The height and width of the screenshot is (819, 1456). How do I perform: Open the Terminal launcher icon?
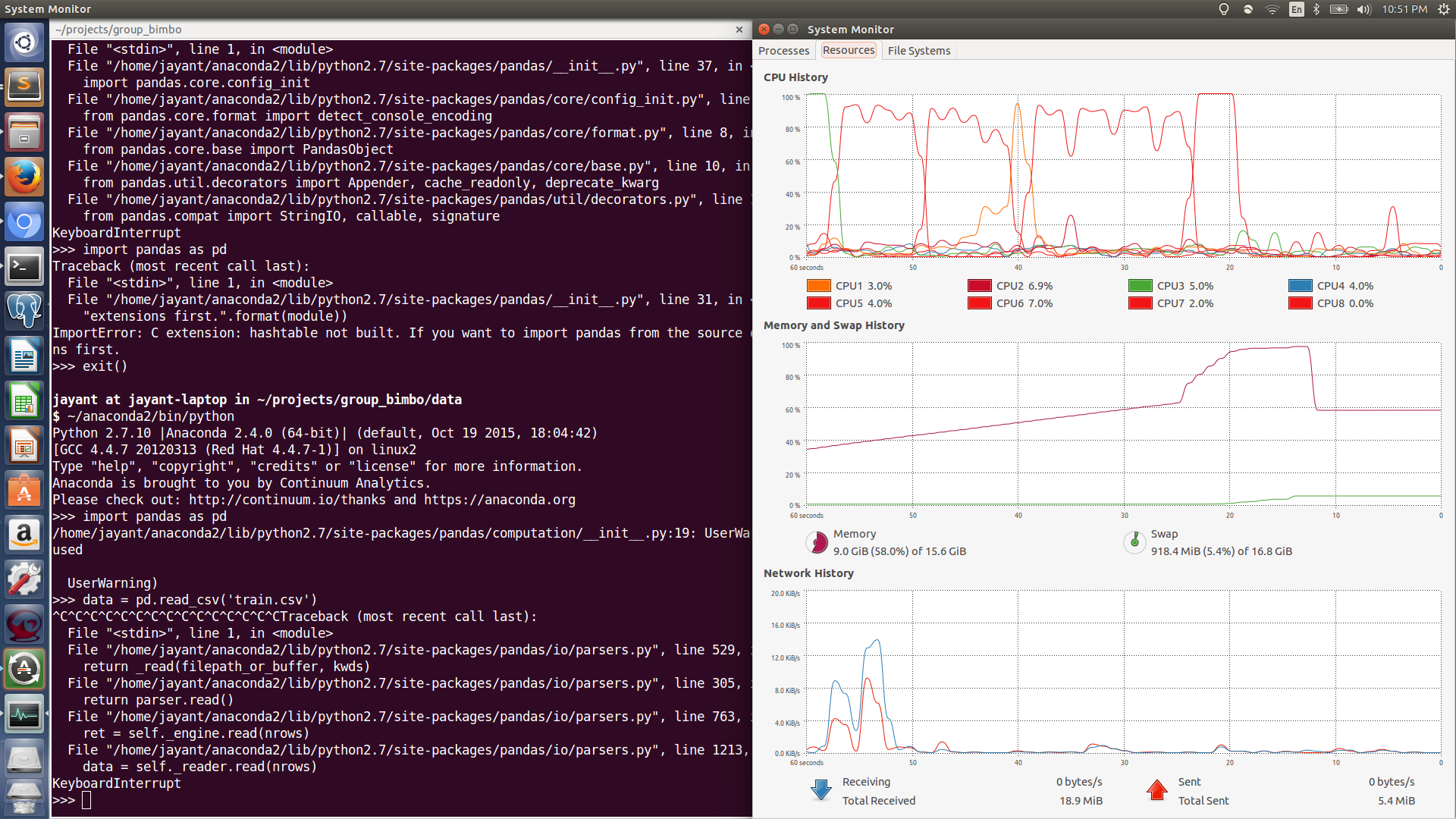[24, 266]
